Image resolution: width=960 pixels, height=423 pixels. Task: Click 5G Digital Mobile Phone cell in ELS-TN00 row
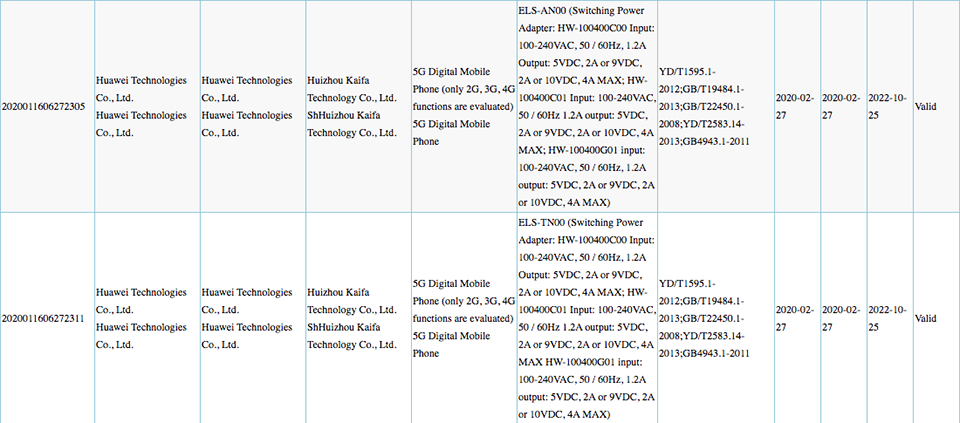pos(463,318)
